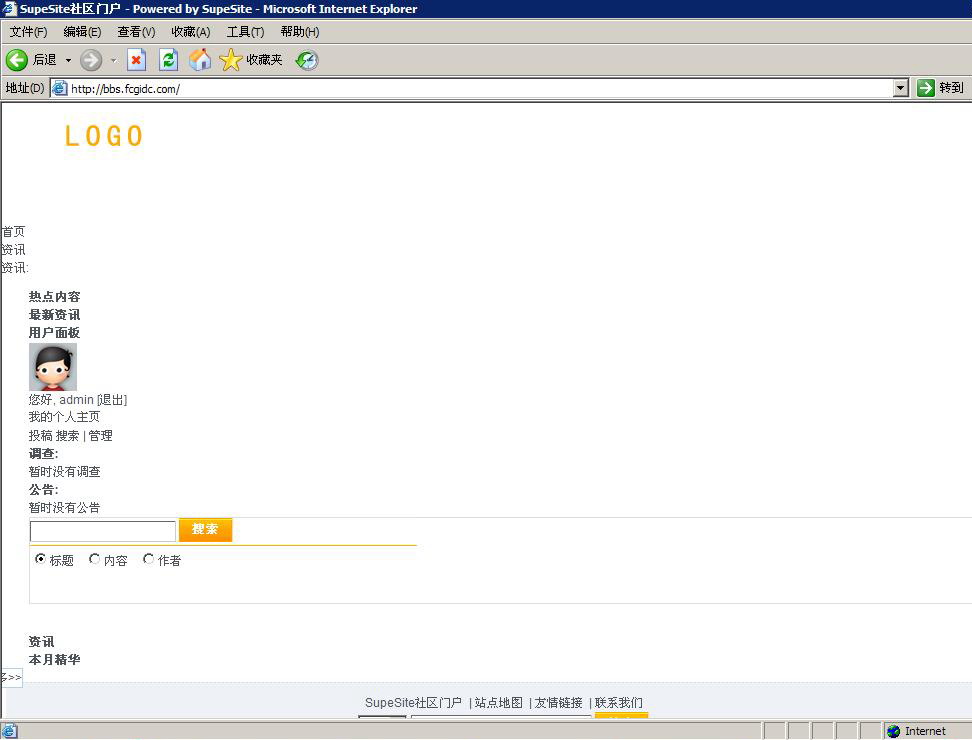972x740 pixels.
Task: Click the 首页 navigation link
Action: point(13,232)
